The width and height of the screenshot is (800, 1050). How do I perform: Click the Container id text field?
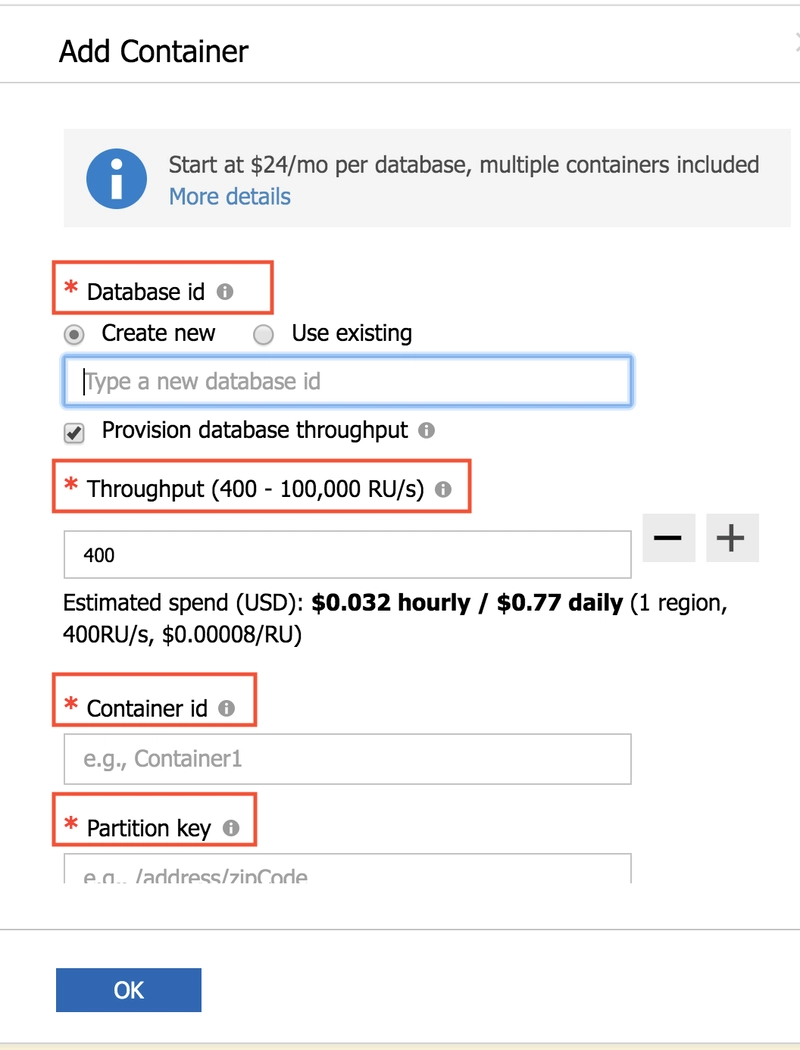[347, 759]
